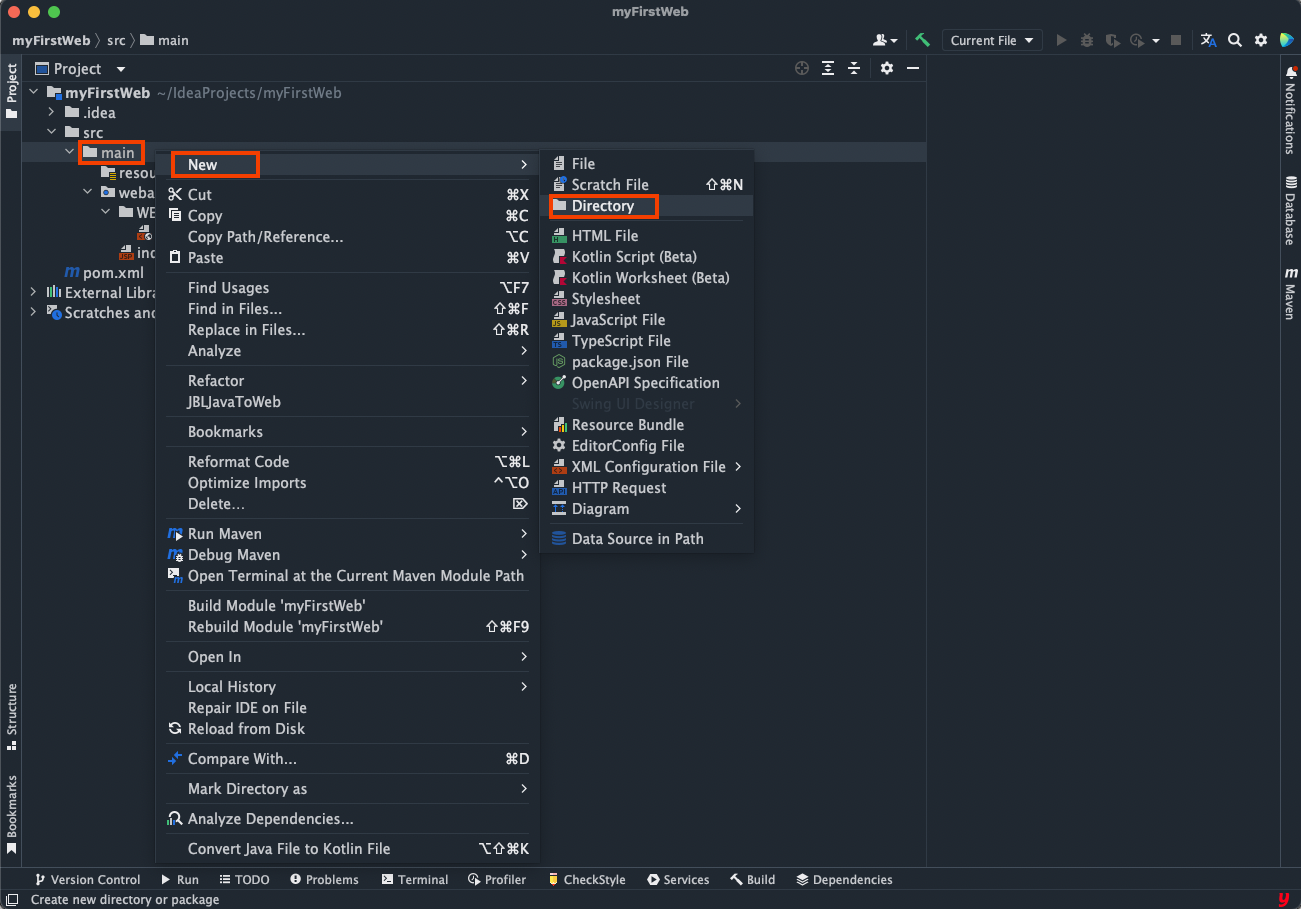This screenshot has width=1301, height=909.
Task: Click Select Opened File target icon
Action: [x=801, y=68]
